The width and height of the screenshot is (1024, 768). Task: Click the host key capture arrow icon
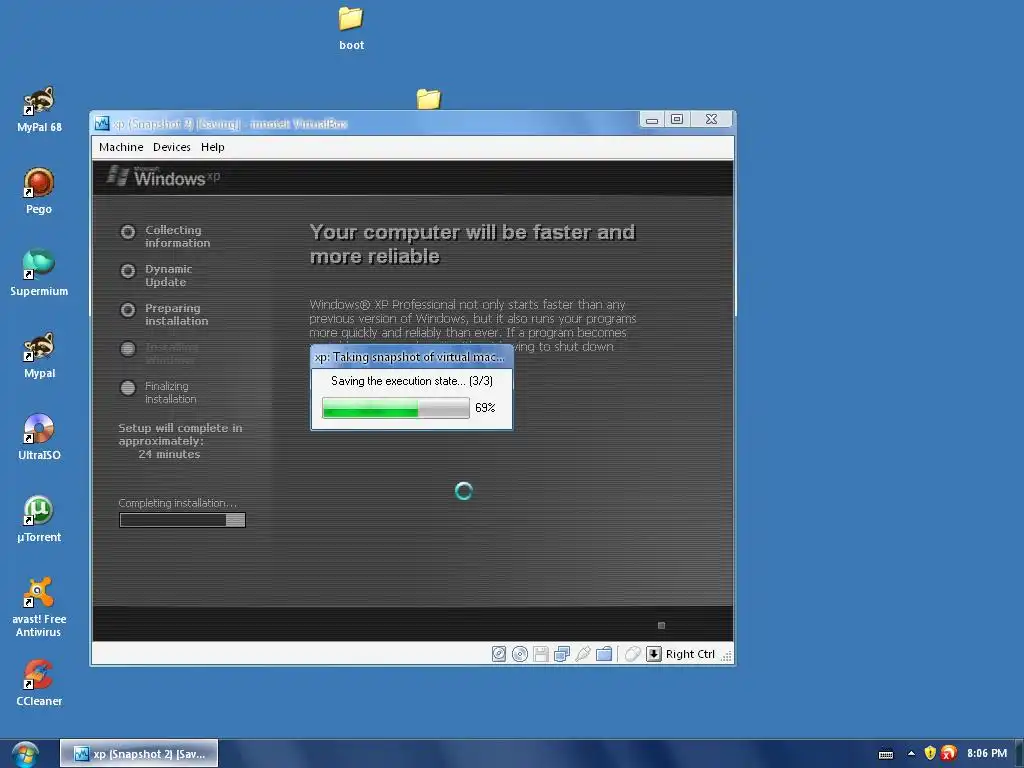654,654
